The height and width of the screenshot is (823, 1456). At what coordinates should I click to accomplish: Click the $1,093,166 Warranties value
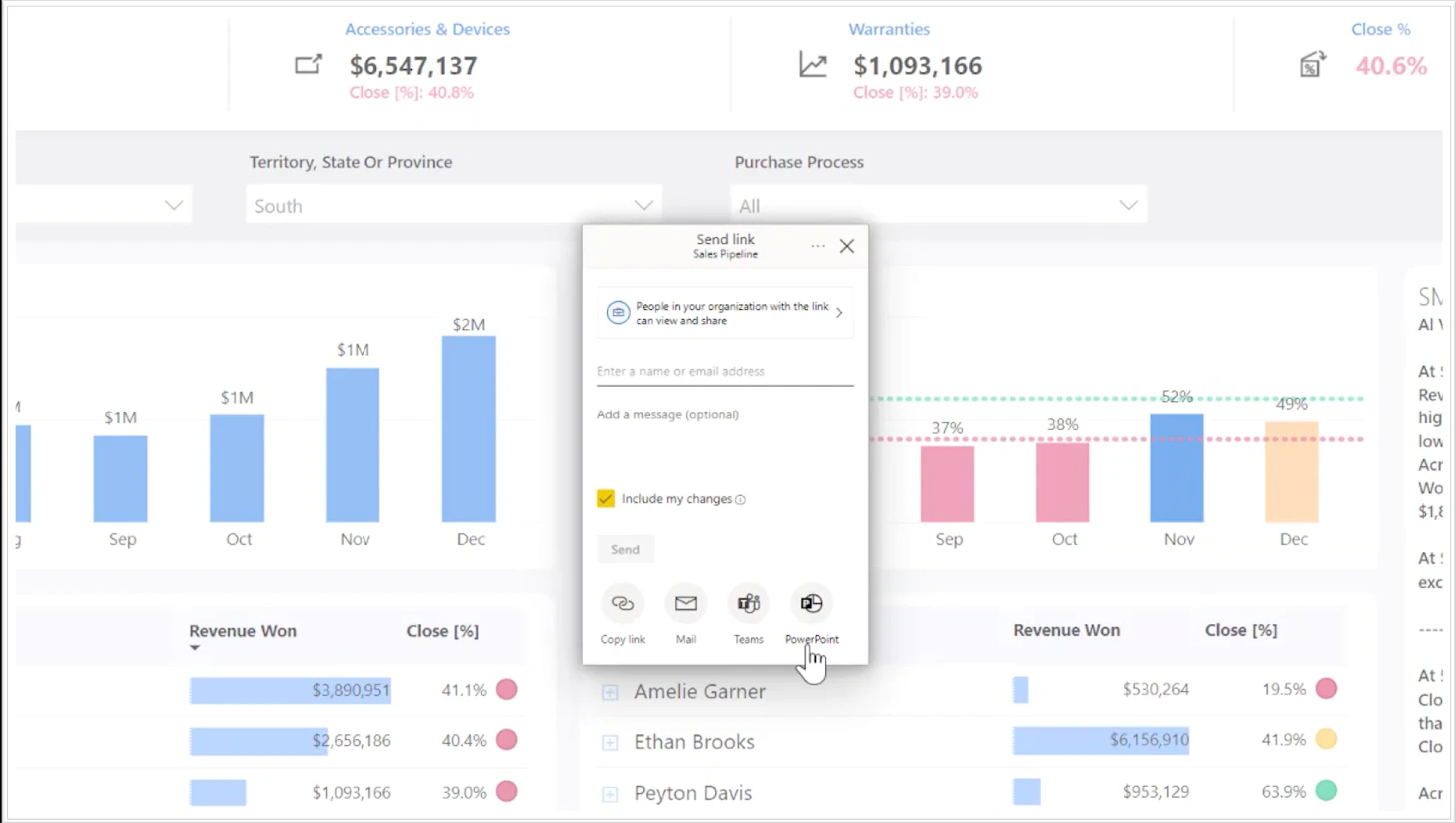point(918,66)
